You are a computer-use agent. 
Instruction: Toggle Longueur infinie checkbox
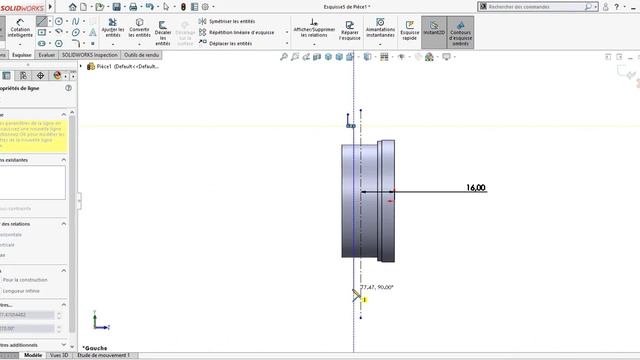point(20,291)
